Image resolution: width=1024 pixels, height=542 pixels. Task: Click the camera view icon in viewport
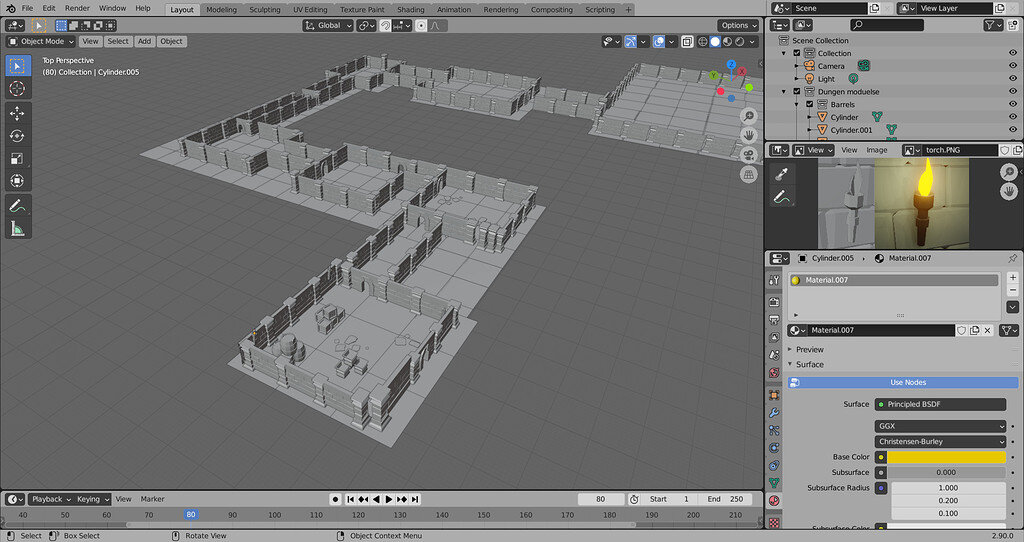click(x=748, y=155)
